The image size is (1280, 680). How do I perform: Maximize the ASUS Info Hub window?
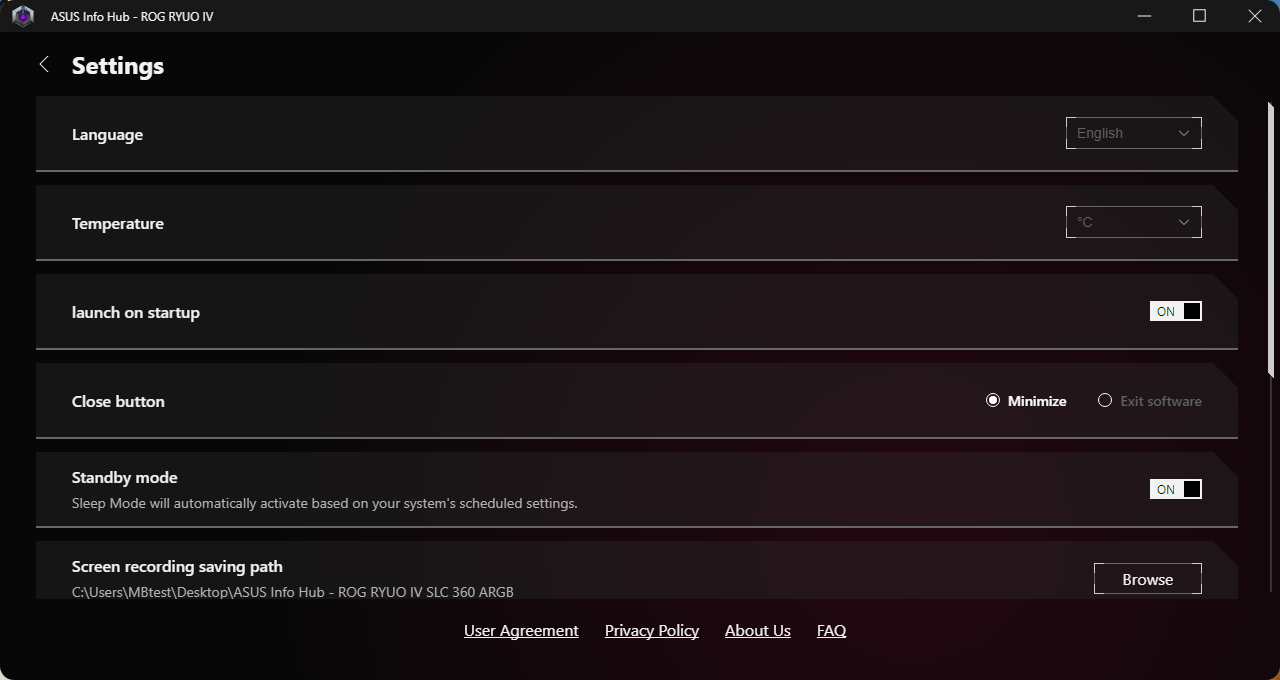pyautogui.click(x=1200, y=16)
